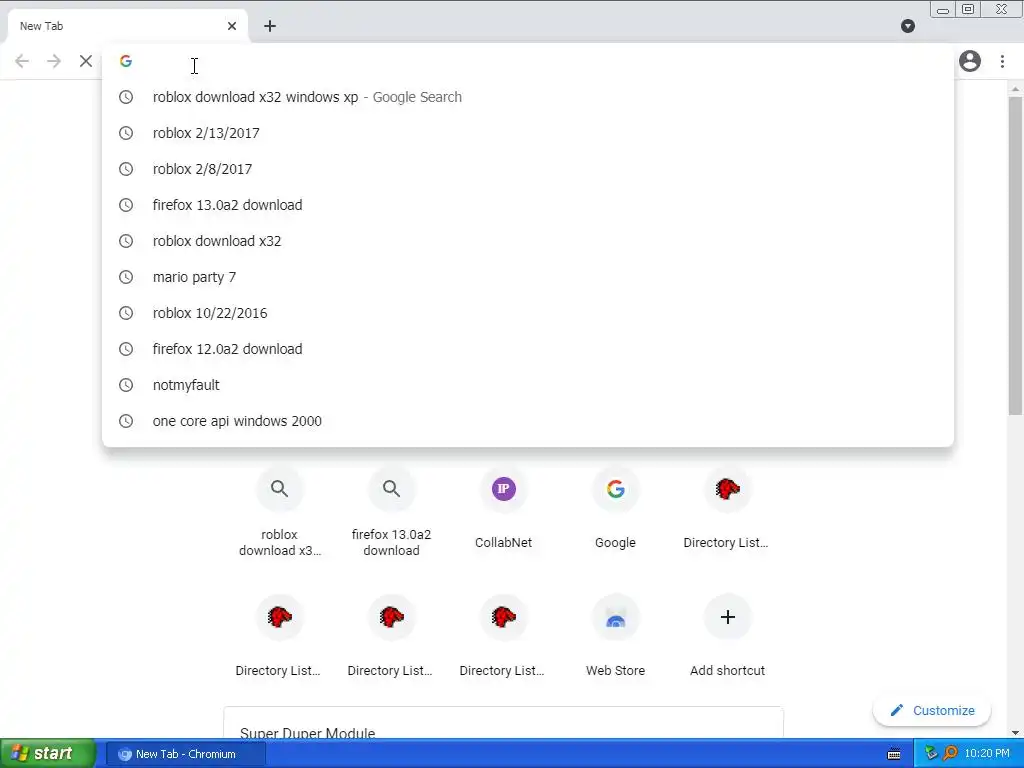1024x768 pixels.
Task: Select suggestion roblox download x32
Action: click(528, 241)
